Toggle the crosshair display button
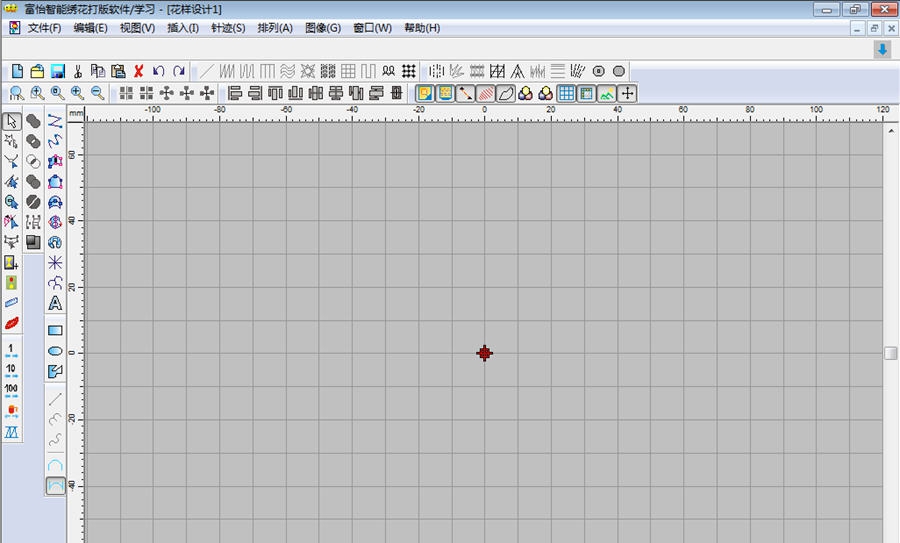 (x=627, y=93)
